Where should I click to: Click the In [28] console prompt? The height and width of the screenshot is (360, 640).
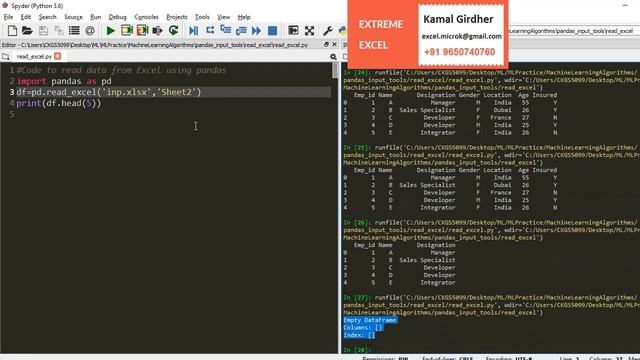(357, 350)
